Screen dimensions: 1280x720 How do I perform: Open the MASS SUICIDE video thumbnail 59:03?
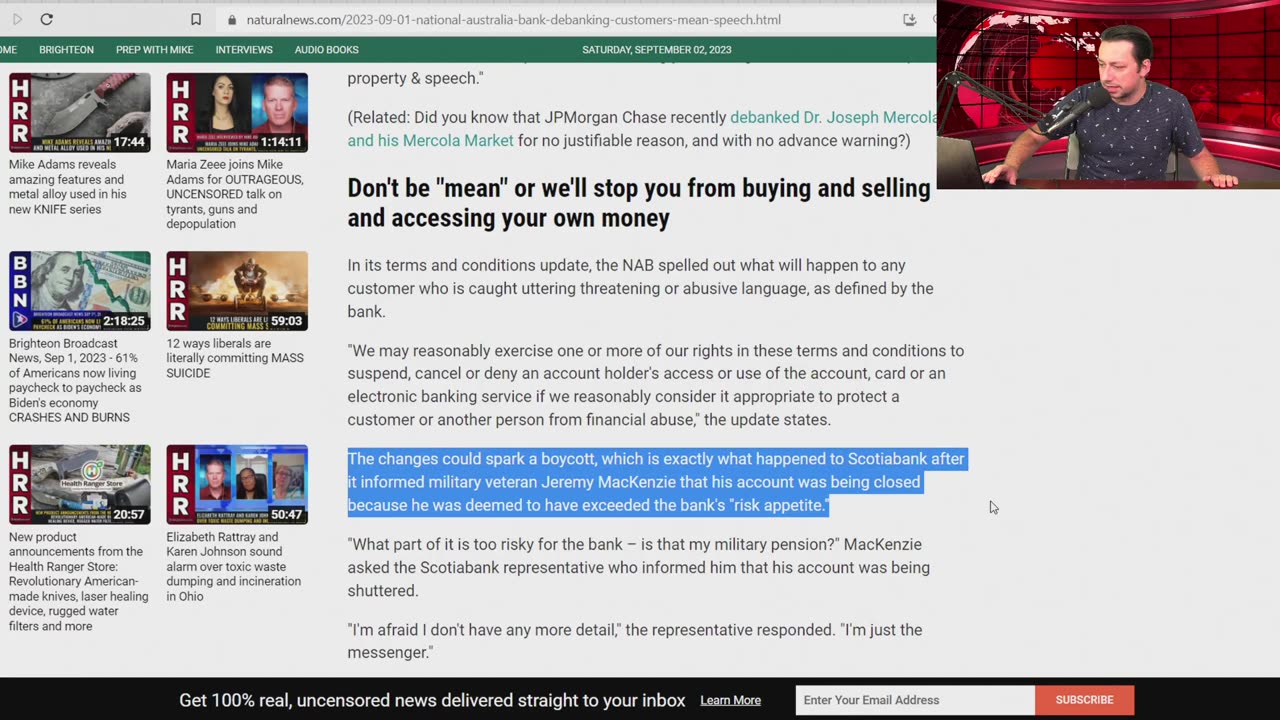pos(237,291)
